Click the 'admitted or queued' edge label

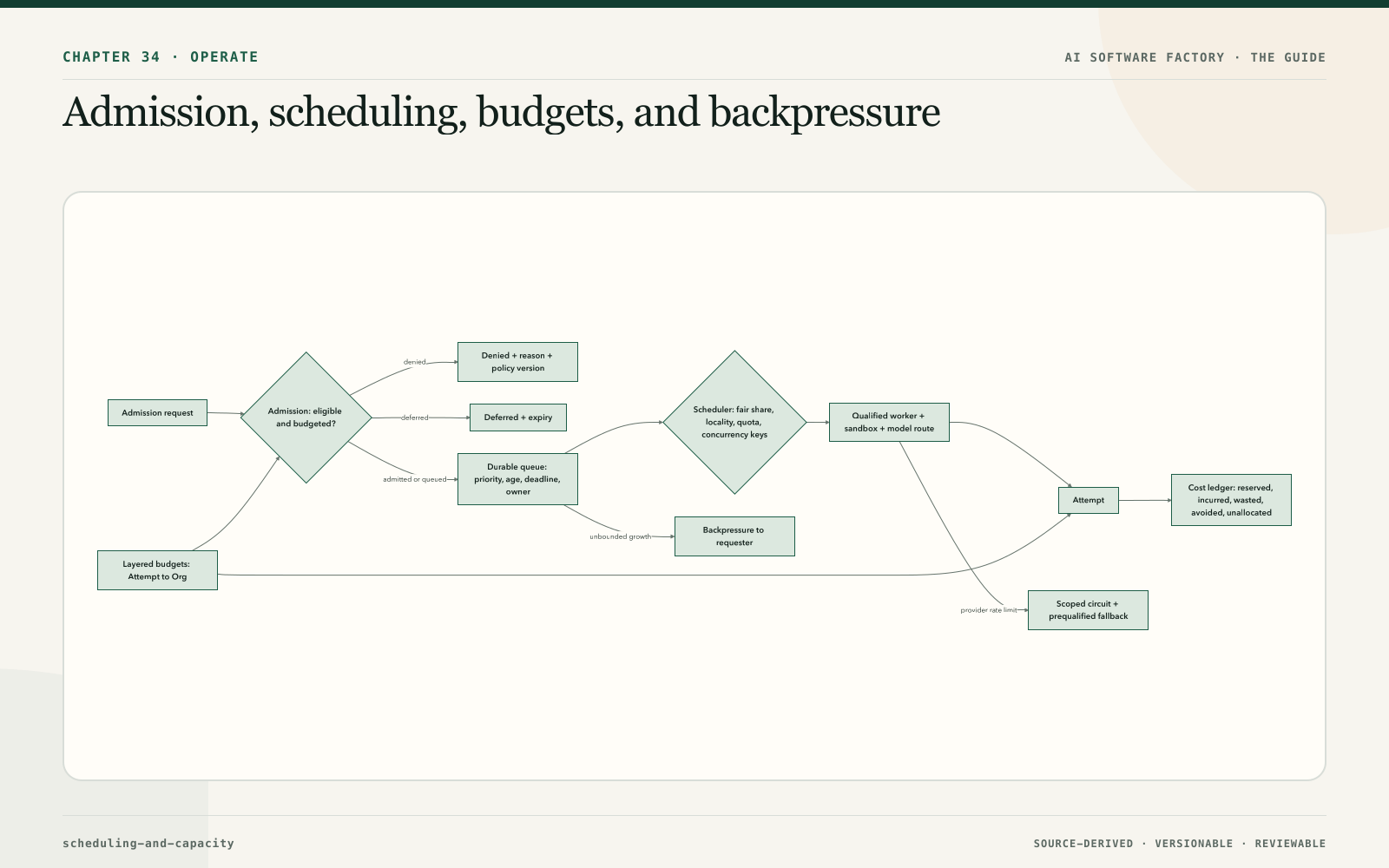coord(415,479)
